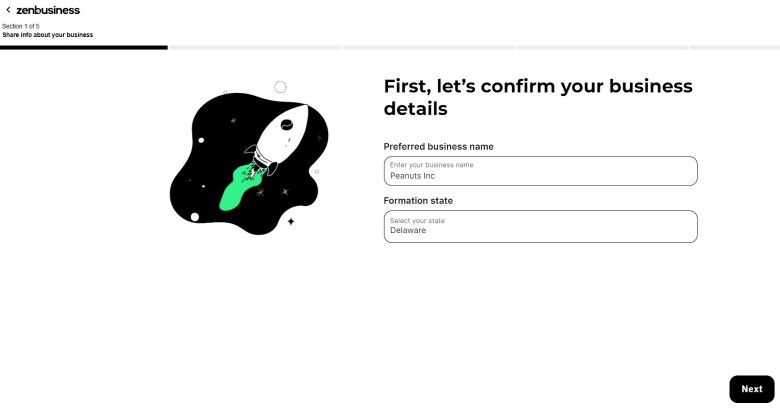780x412 pixels.
Task: Click the zenbusiness logo
Action: click(x=48, y=10)
